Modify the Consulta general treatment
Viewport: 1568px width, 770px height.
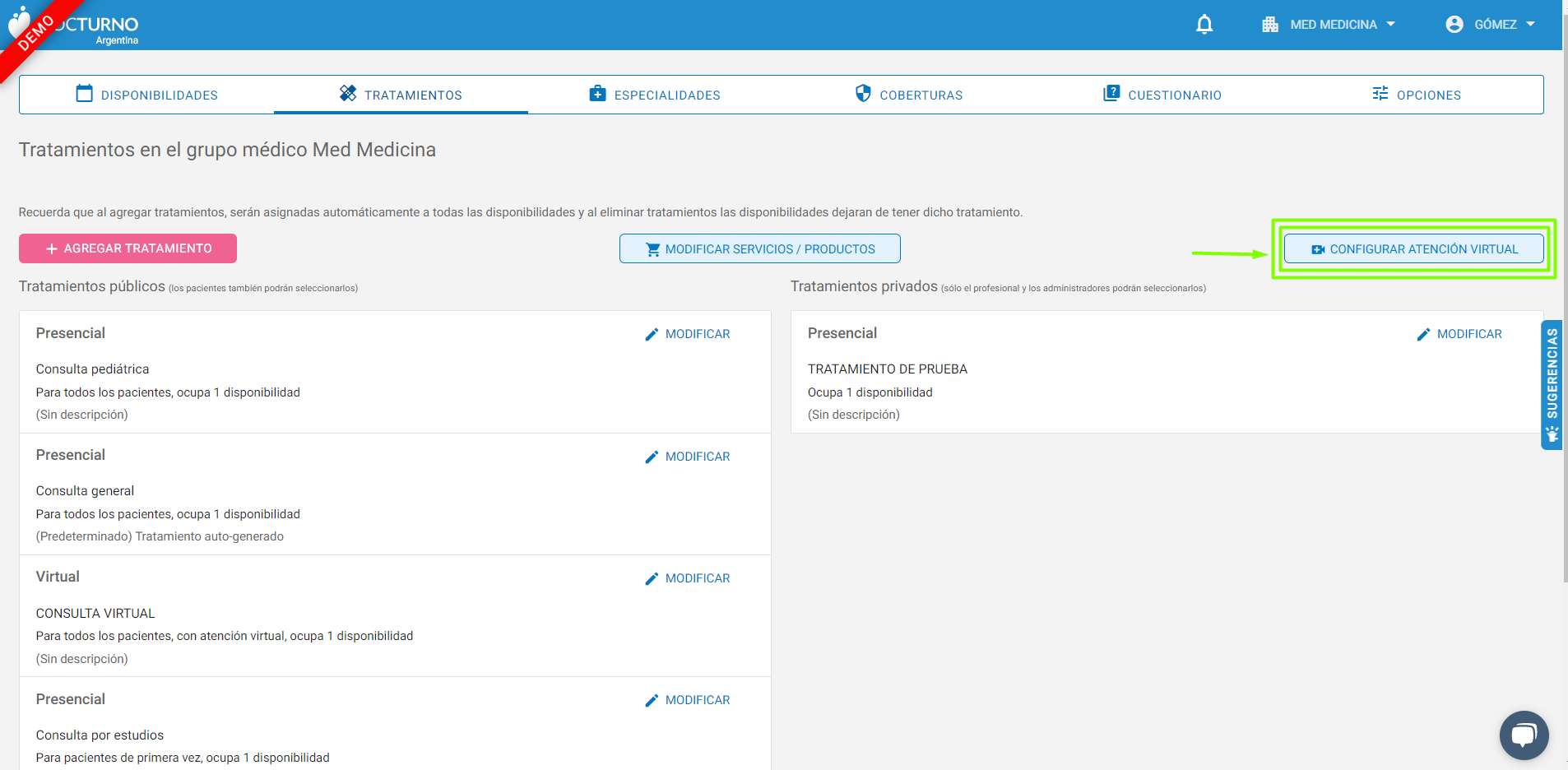(688, 457)
